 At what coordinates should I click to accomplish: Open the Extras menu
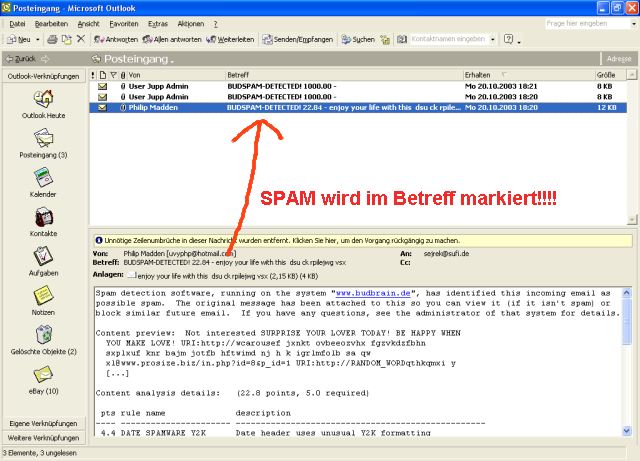157,22
